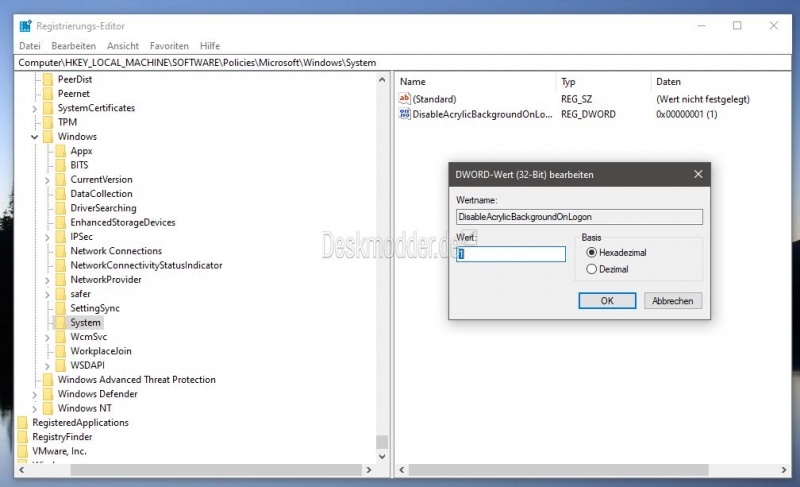Select the DataCollection folder icon
Screen dimensions: 800x487
tap(61, 193)
